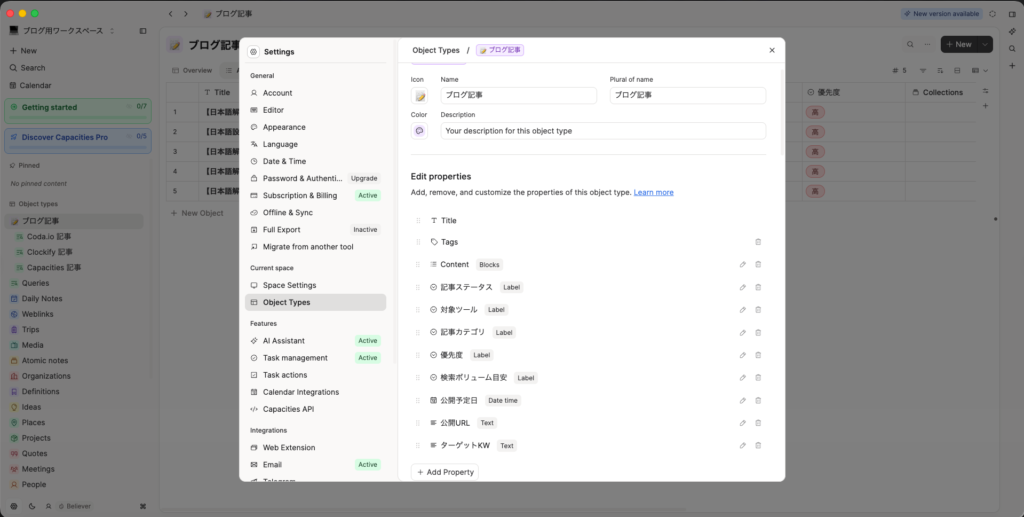Viewport: 1024px width, 517px height.
Task: Click the Description input field
Action: 603,131
